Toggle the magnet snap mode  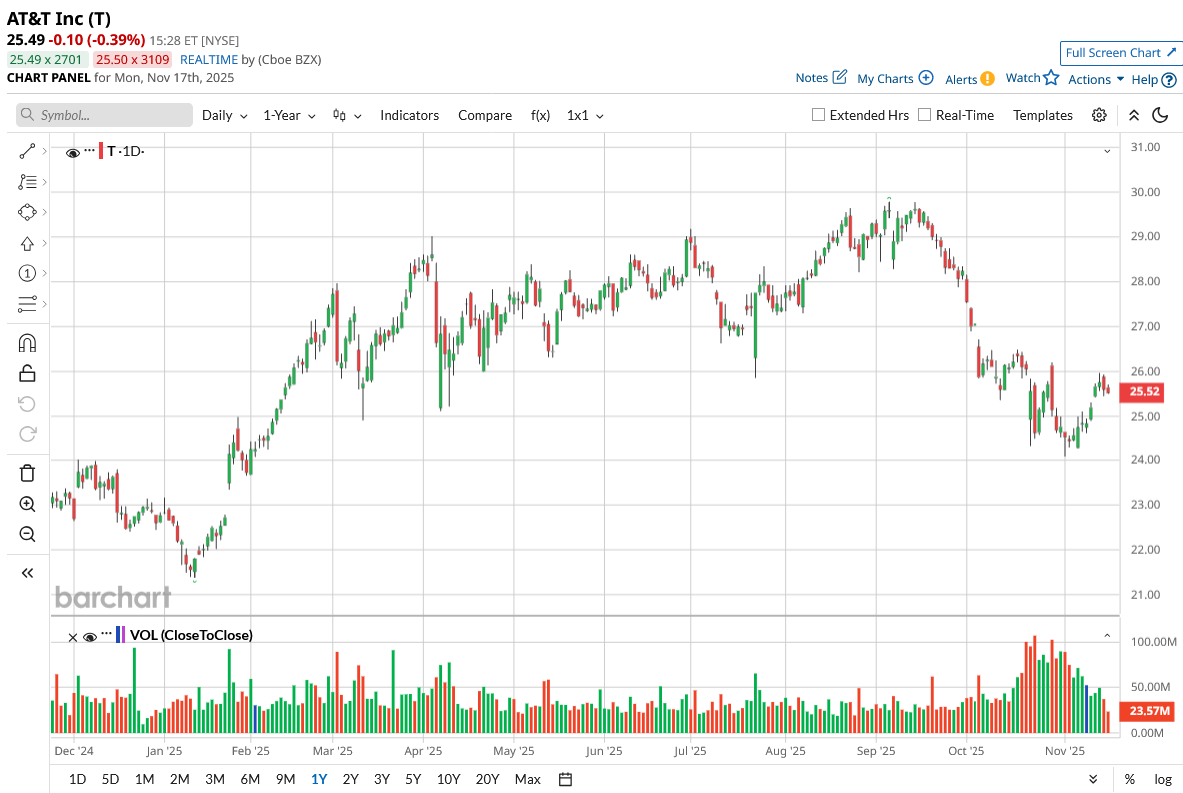coord(27,343)
